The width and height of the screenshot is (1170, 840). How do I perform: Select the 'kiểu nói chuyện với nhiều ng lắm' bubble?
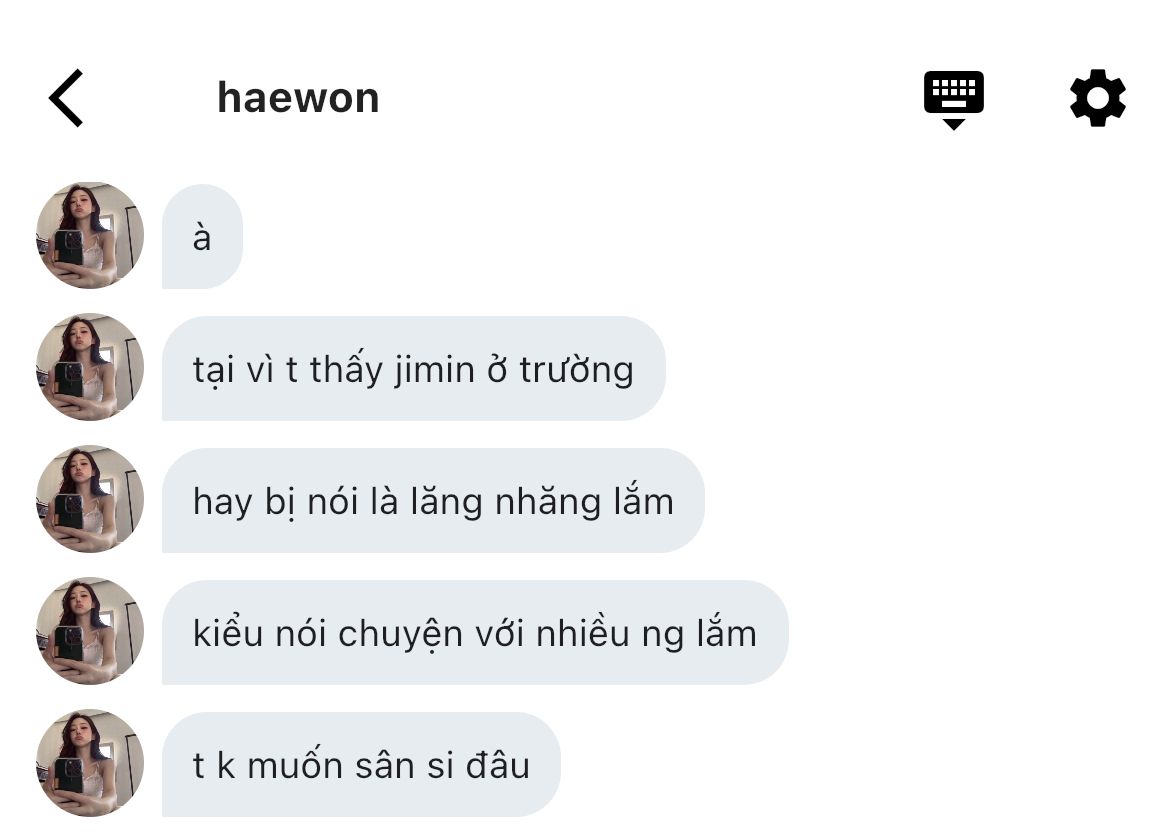pos(475,633)
